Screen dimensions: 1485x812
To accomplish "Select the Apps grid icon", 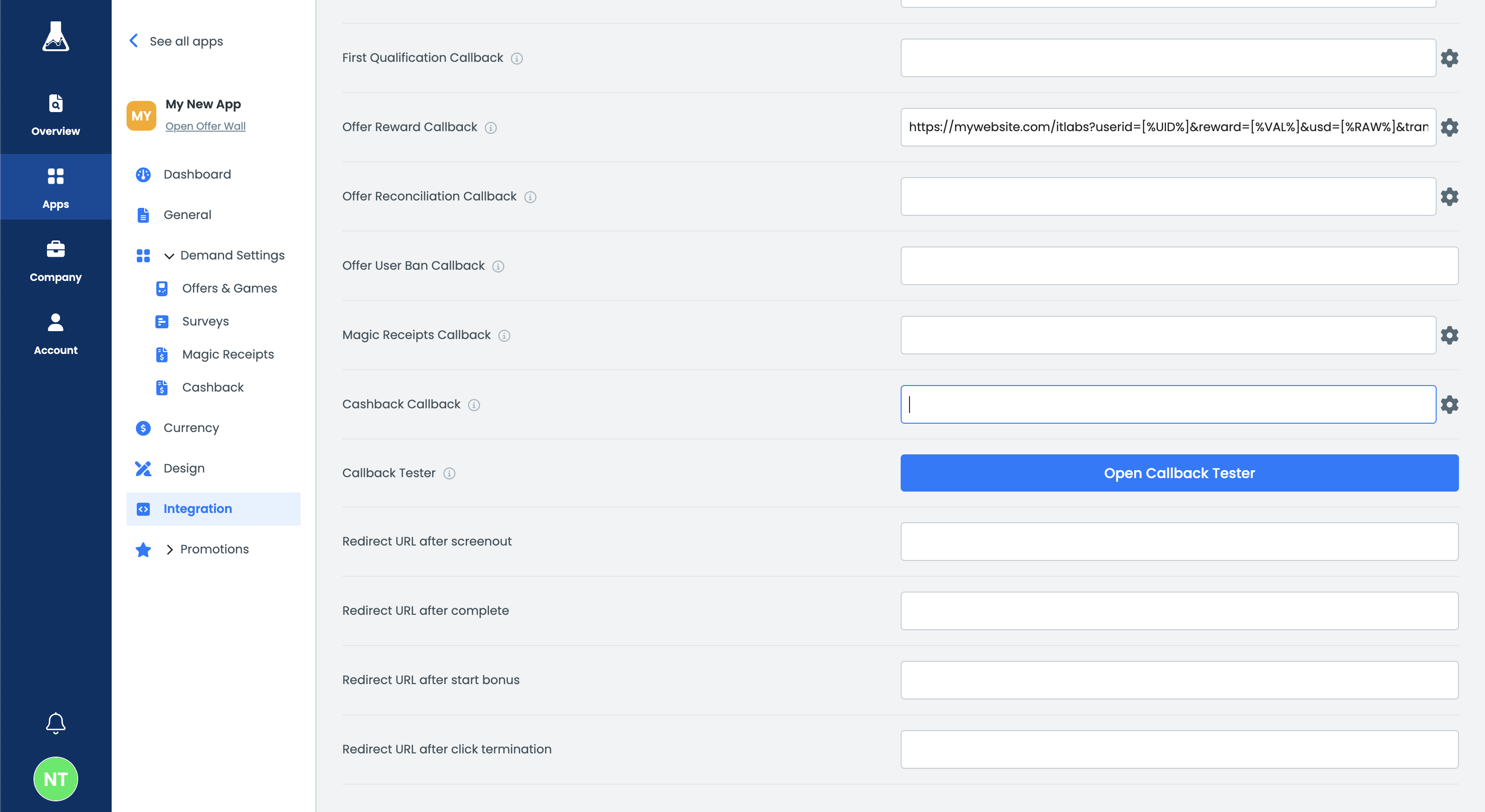I will tap(55, 176).
